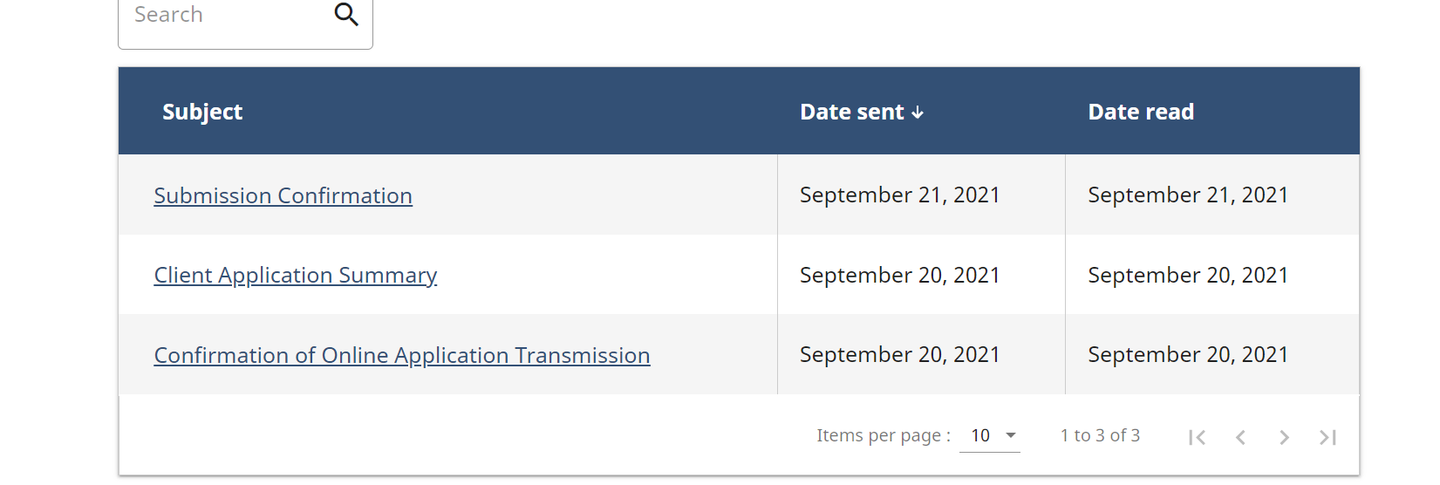This screenshot has height=485, width=1440.
Task: Click the Date read cell for Submission Confirmation
Action: tap(1188, 195)
